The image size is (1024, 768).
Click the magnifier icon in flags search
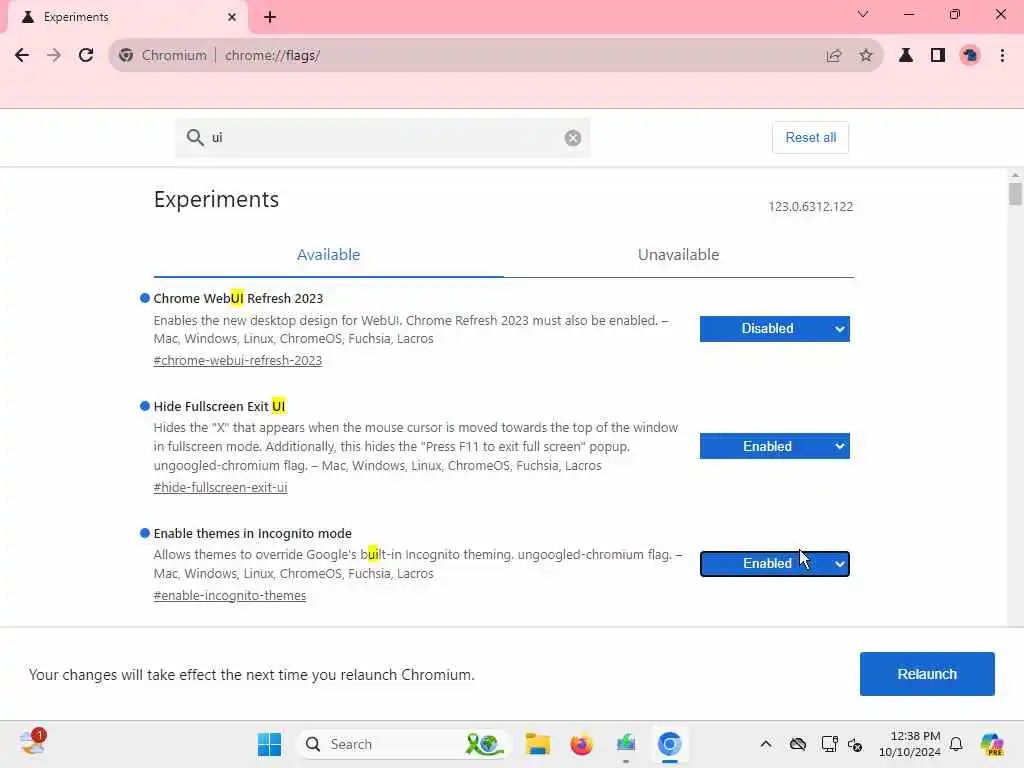195,137
